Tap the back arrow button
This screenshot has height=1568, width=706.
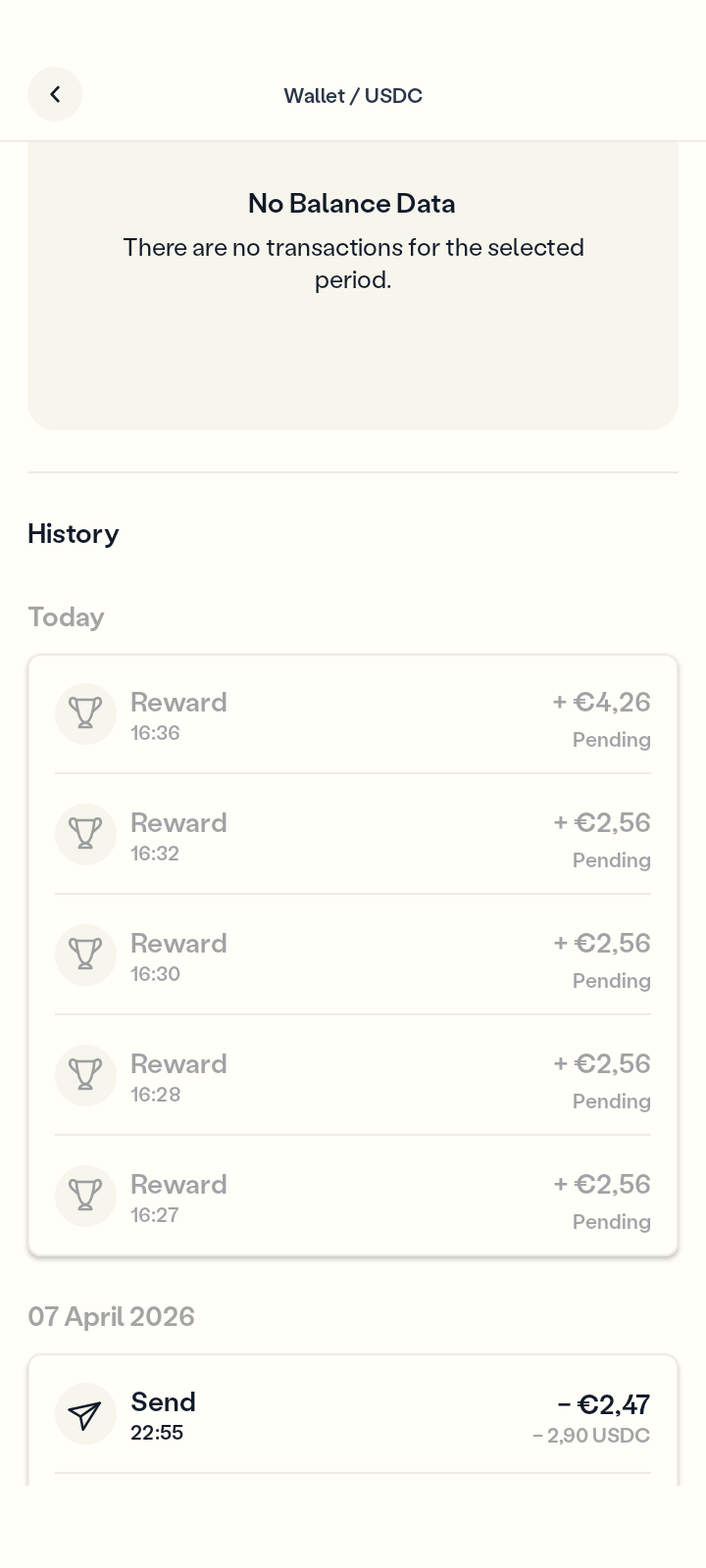point(55,94)
